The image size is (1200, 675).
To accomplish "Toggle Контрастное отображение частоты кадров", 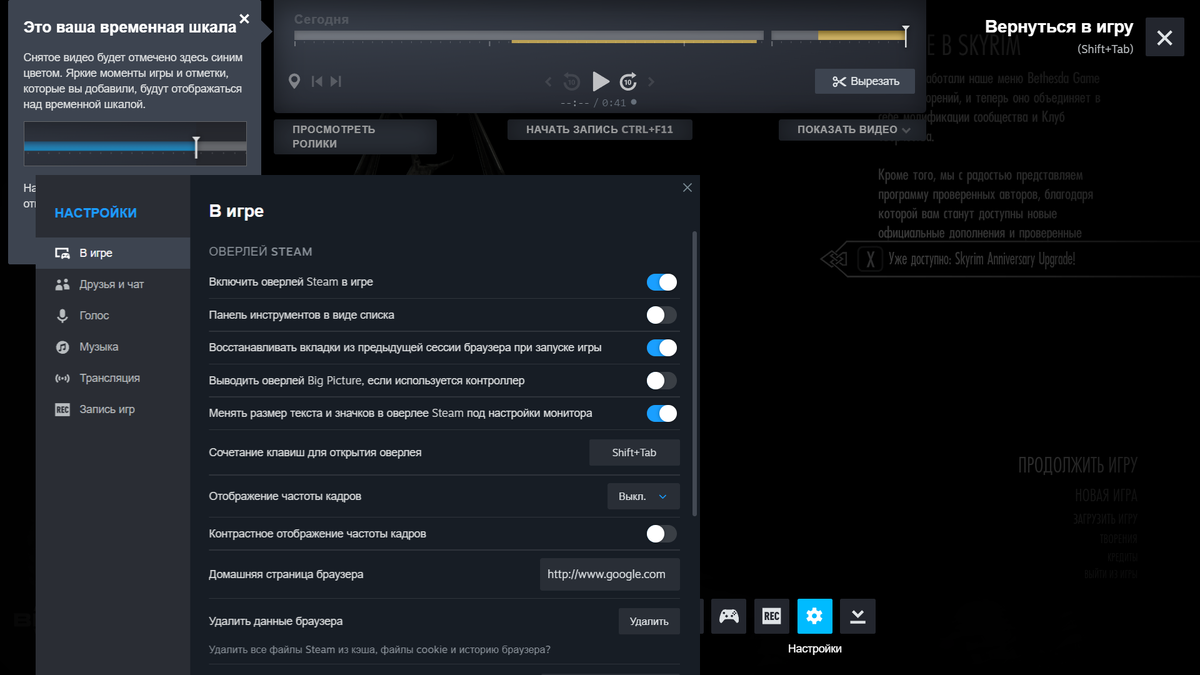I will pos(661,534).
